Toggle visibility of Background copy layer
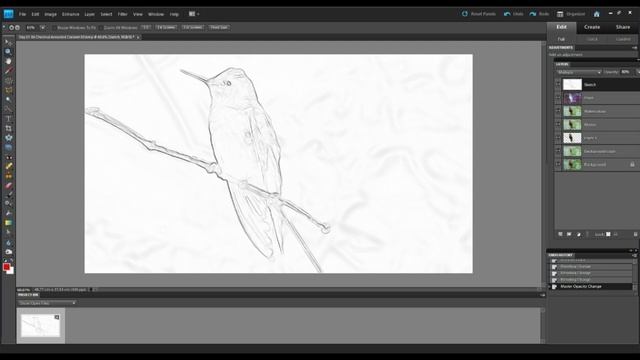The height and width of the screenshot is (360, 640). click(558, 151)
